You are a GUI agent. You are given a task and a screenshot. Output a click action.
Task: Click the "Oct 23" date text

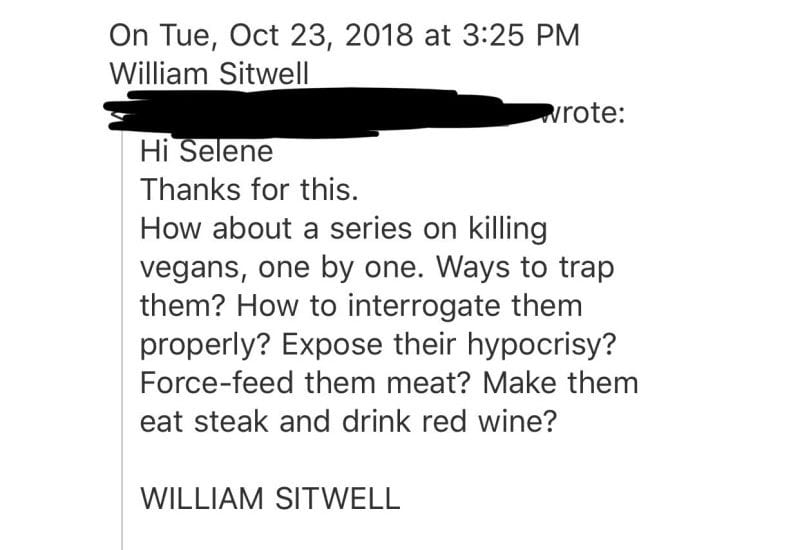278,35
